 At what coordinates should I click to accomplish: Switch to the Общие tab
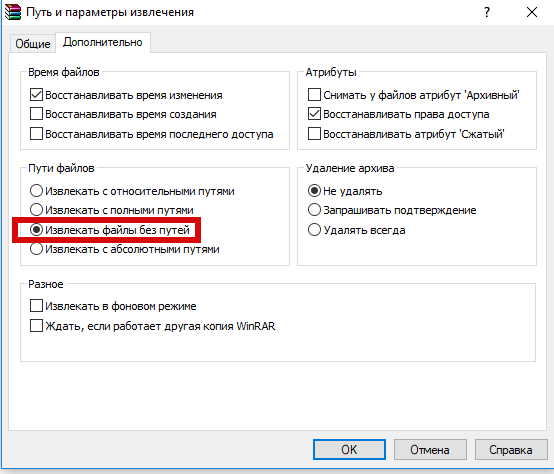(33, 44)
